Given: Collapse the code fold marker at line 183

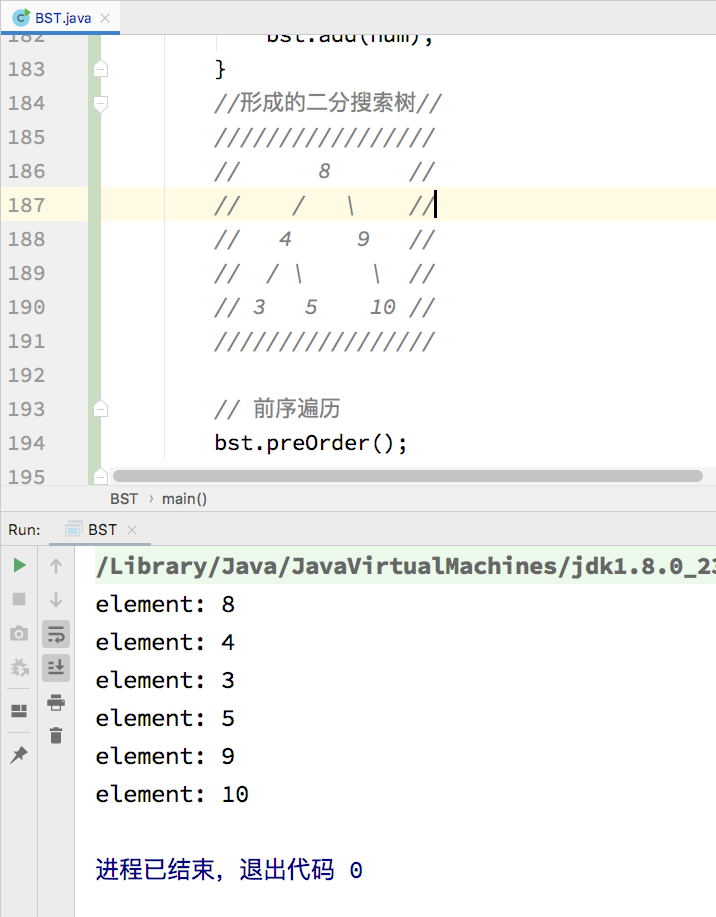Looking at the screenshot, I should pyautogui.click(x=101, y=69).
